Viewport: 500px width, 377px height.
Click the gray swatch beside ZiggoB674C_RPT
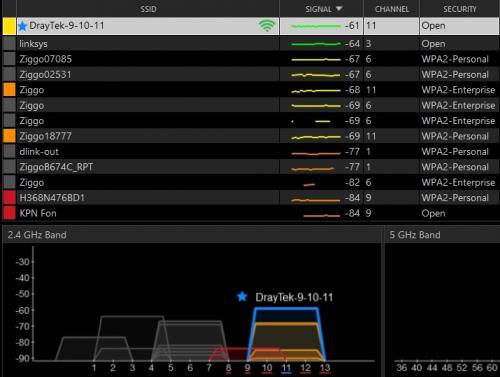coord(9,167)
